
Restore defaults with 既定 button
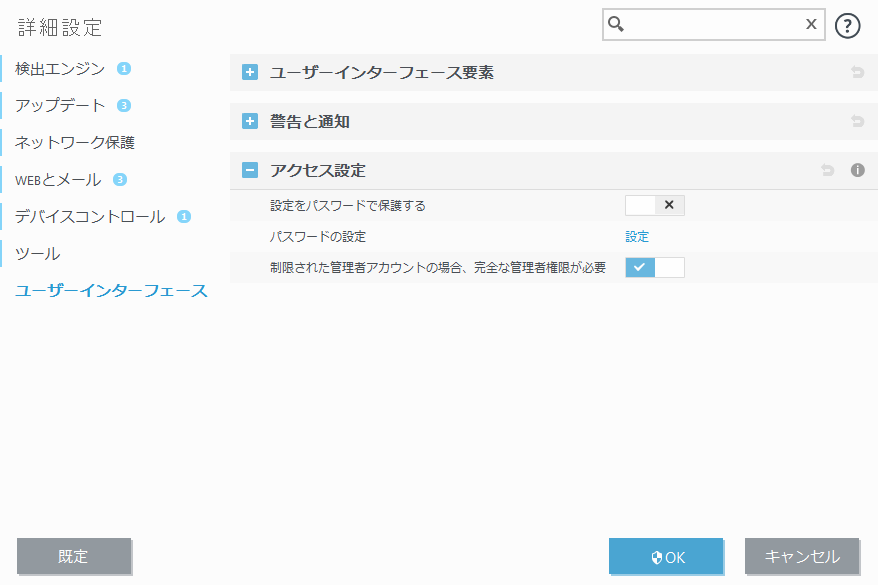click(74, 556)
